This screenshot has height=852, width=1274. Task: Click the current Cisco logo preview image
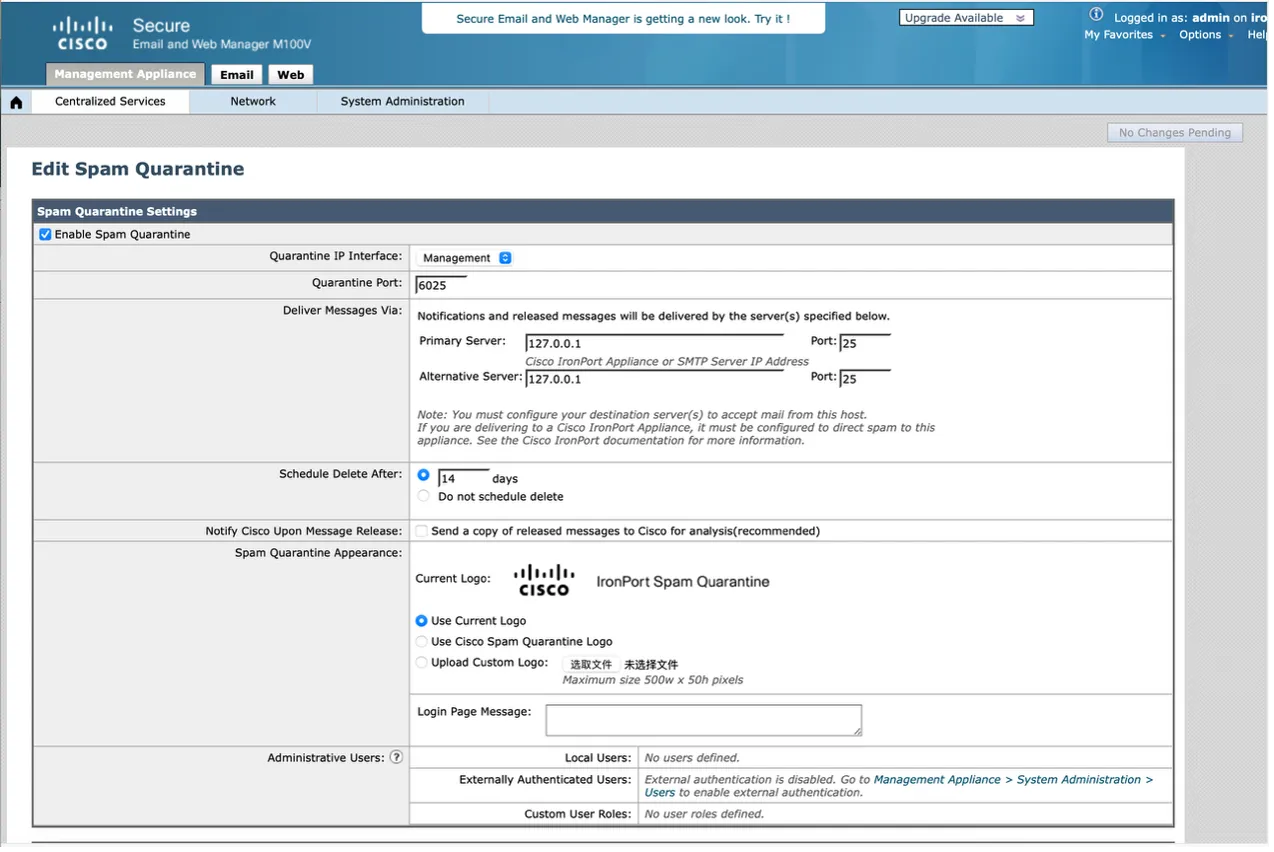click(x=544, y=581)
